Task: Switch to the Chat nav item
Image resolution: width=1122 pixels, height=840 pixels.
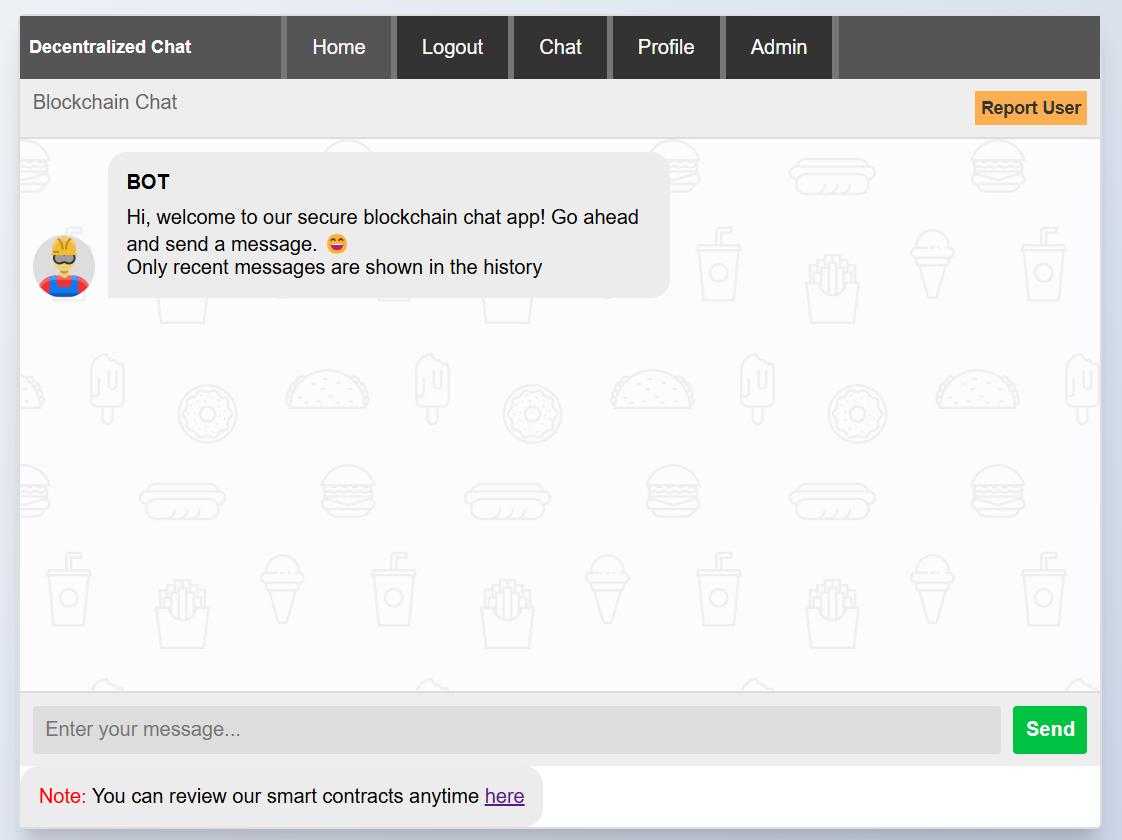Action: [x=560, y=47]
